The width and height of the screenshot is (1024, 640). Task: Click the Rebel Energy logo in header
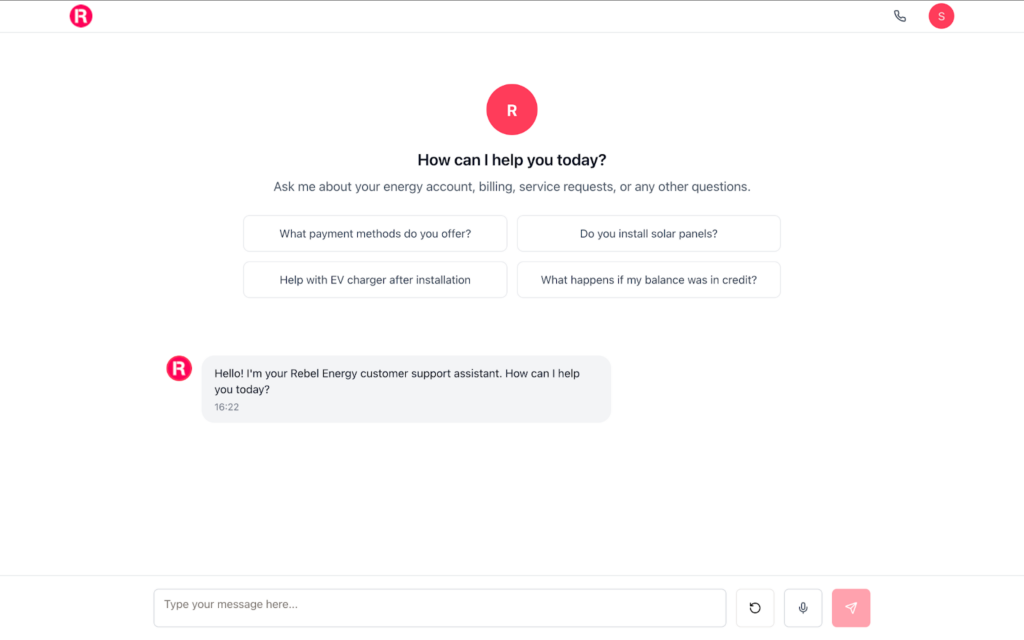pyautogui.click(x=81, y=16)
